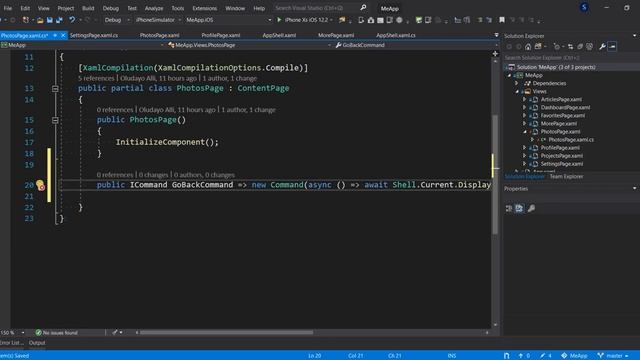Switch to AppShell.xaml.cs tab

(396, 36)
